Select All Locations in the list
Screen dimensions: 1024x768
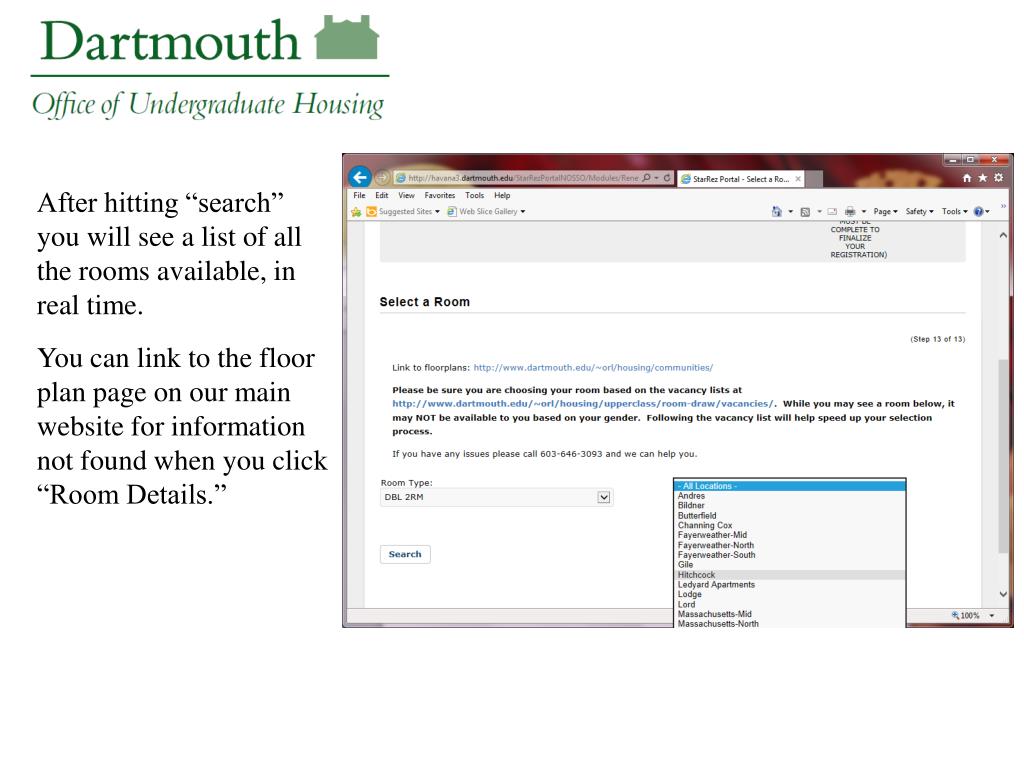(x=790, y=486)
